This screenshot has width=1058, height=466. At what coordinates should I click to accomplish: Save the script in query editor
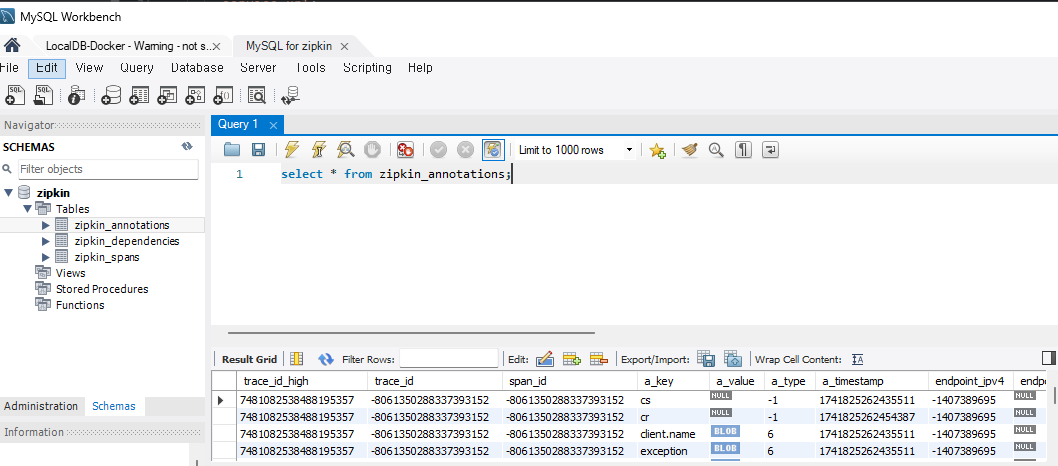tap(258, 150)
